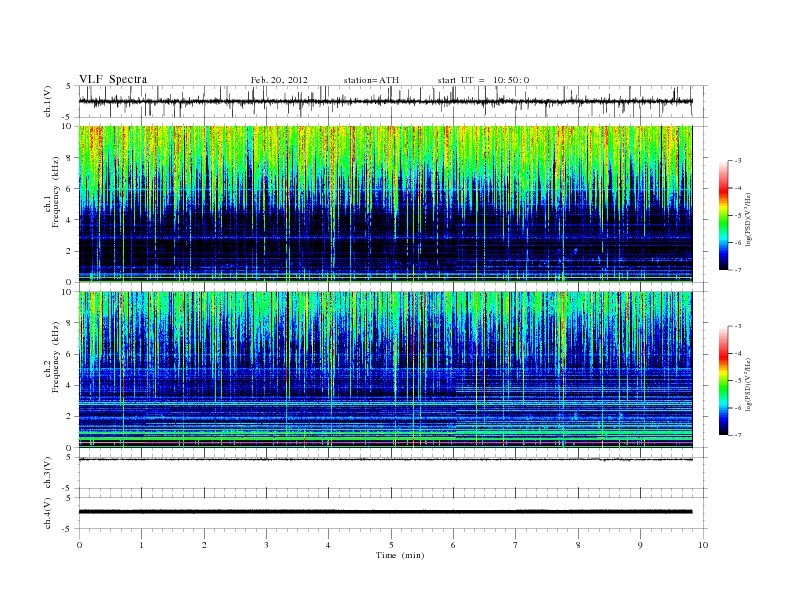Click the "-3" tick on upper colorbar
The height and width of the screenshot is (612, 792).
coord(737,160)
